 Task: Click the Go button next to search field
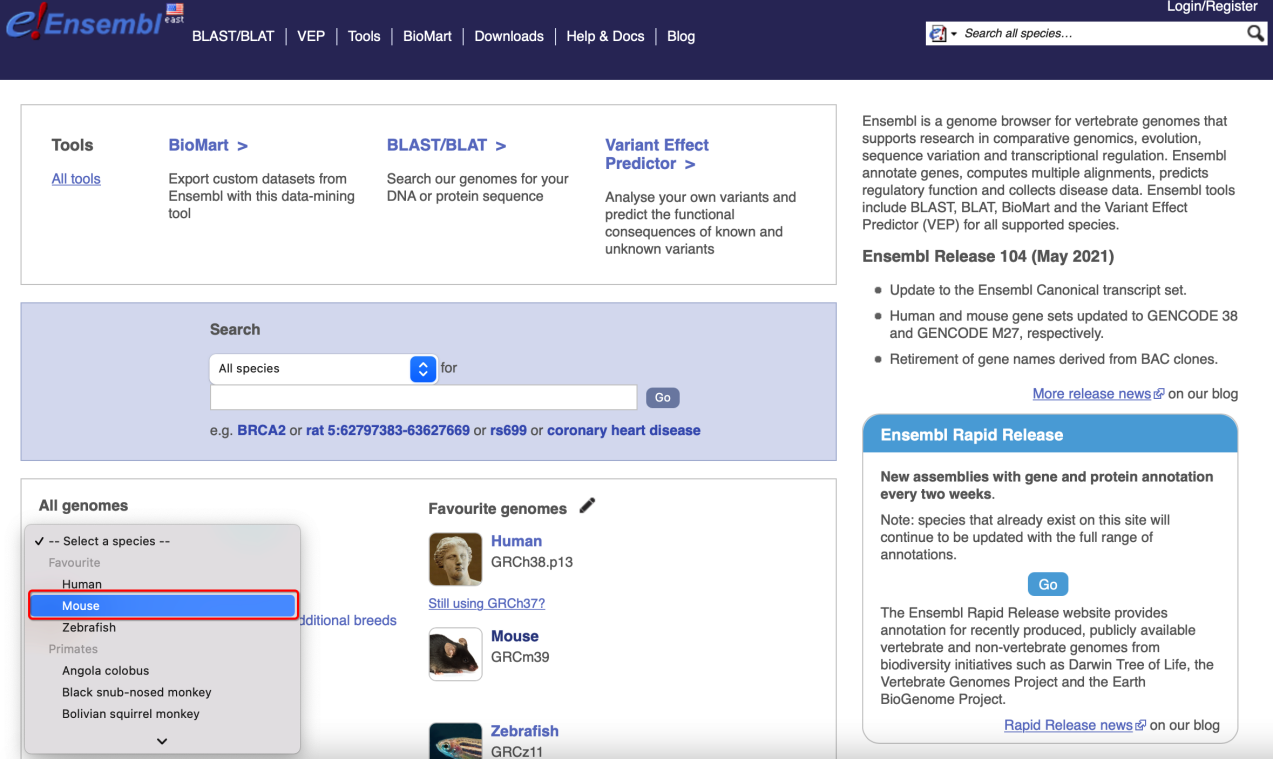click(x=662, y=397)
